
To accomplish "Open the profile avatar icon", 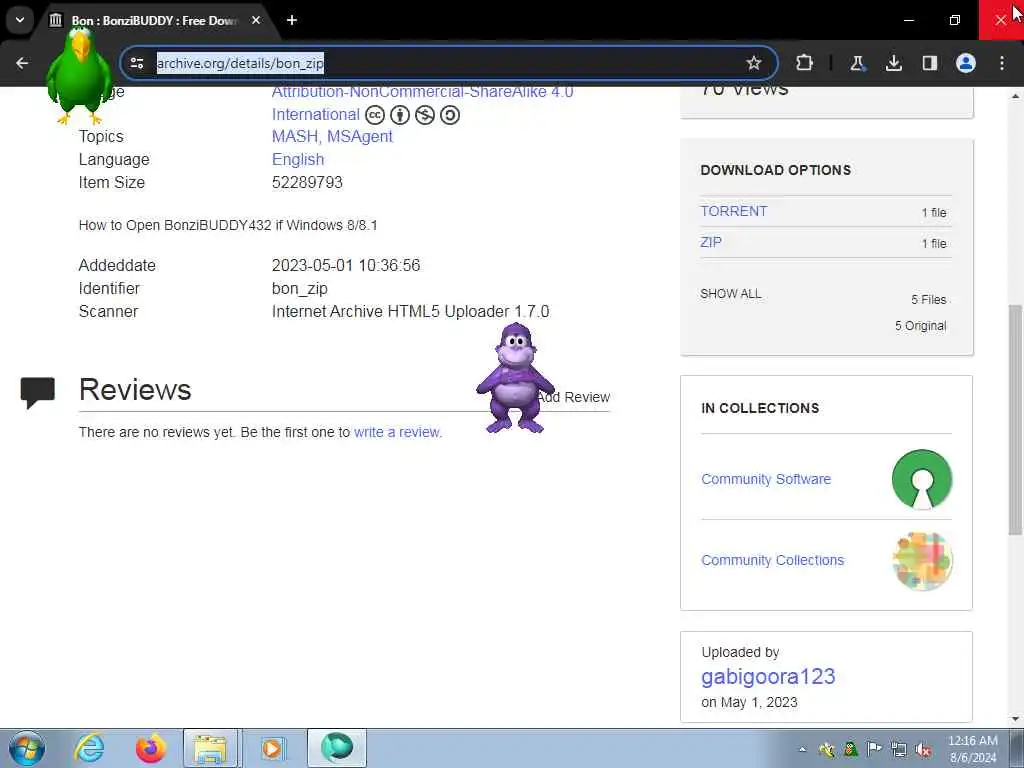I will coord(965,63).
